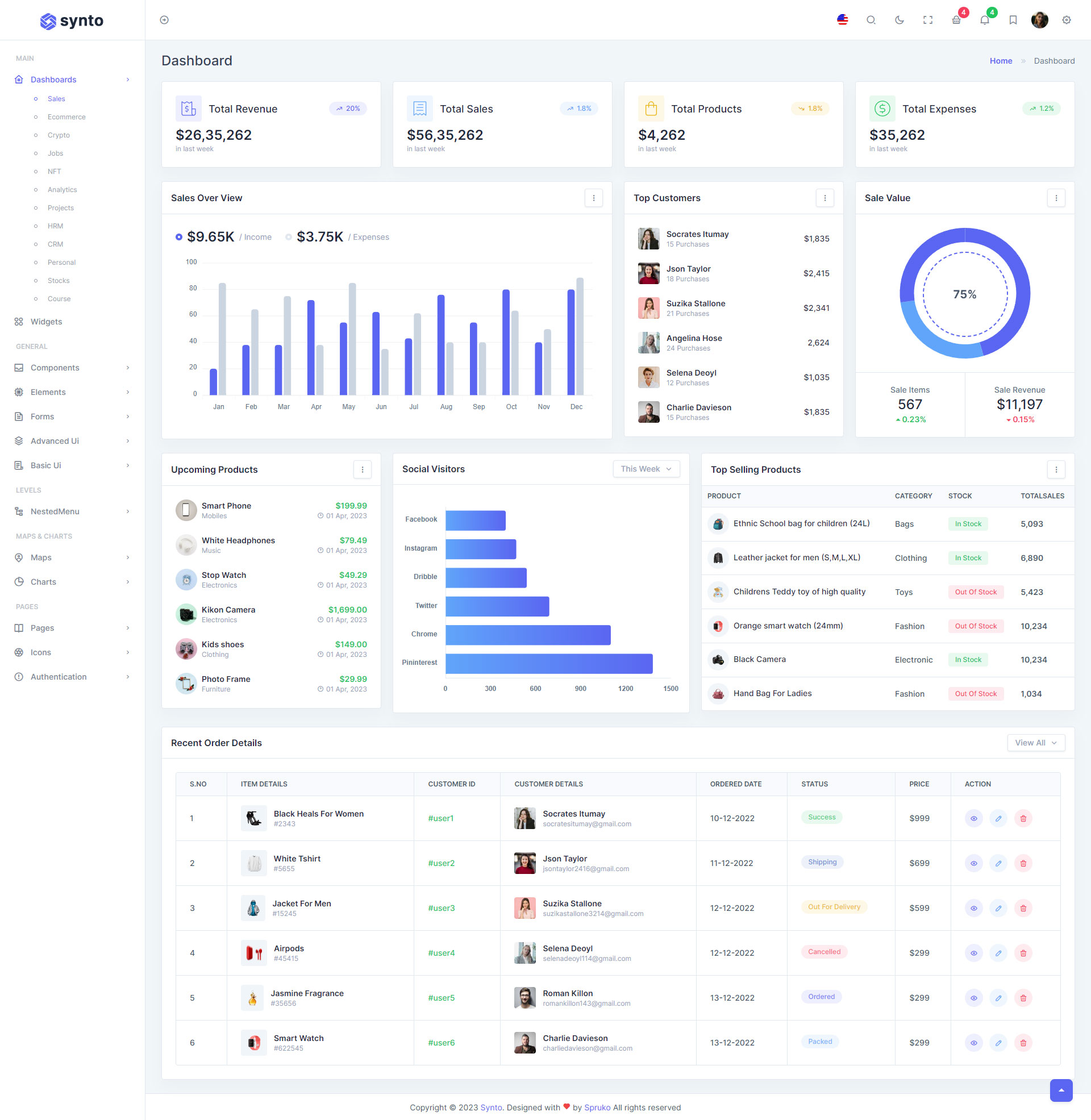
Task: Click the Home breadcrumb link
Action: 1001,61
